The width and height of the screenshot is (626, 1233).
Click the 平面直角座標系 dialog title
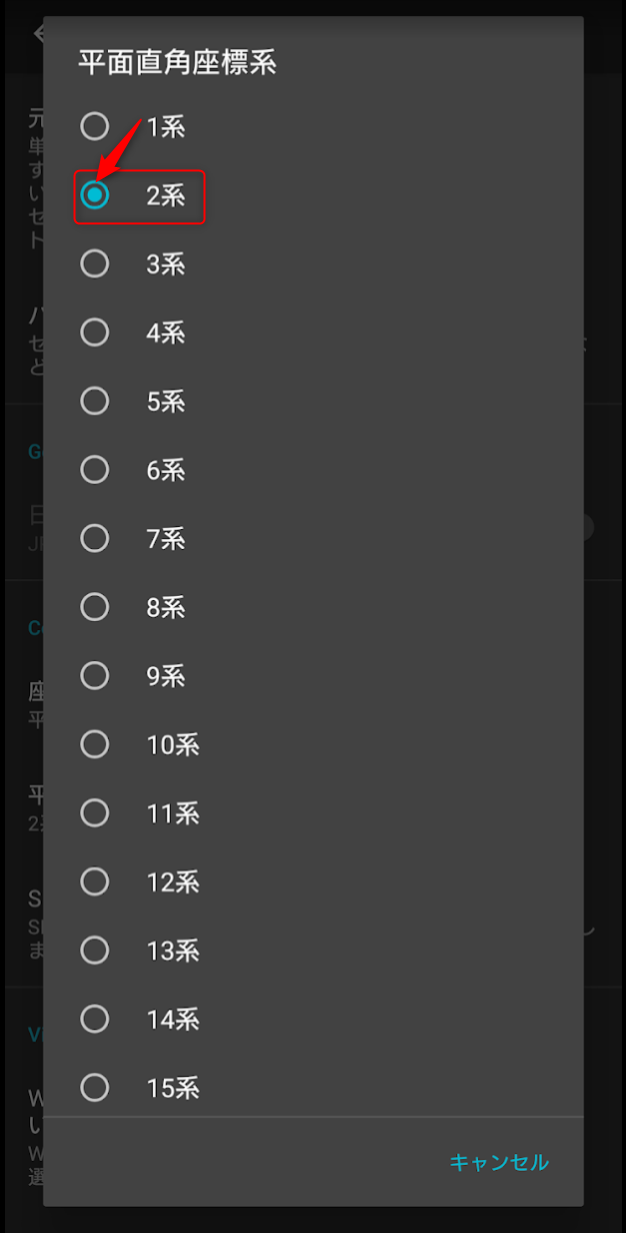point(178,63)
